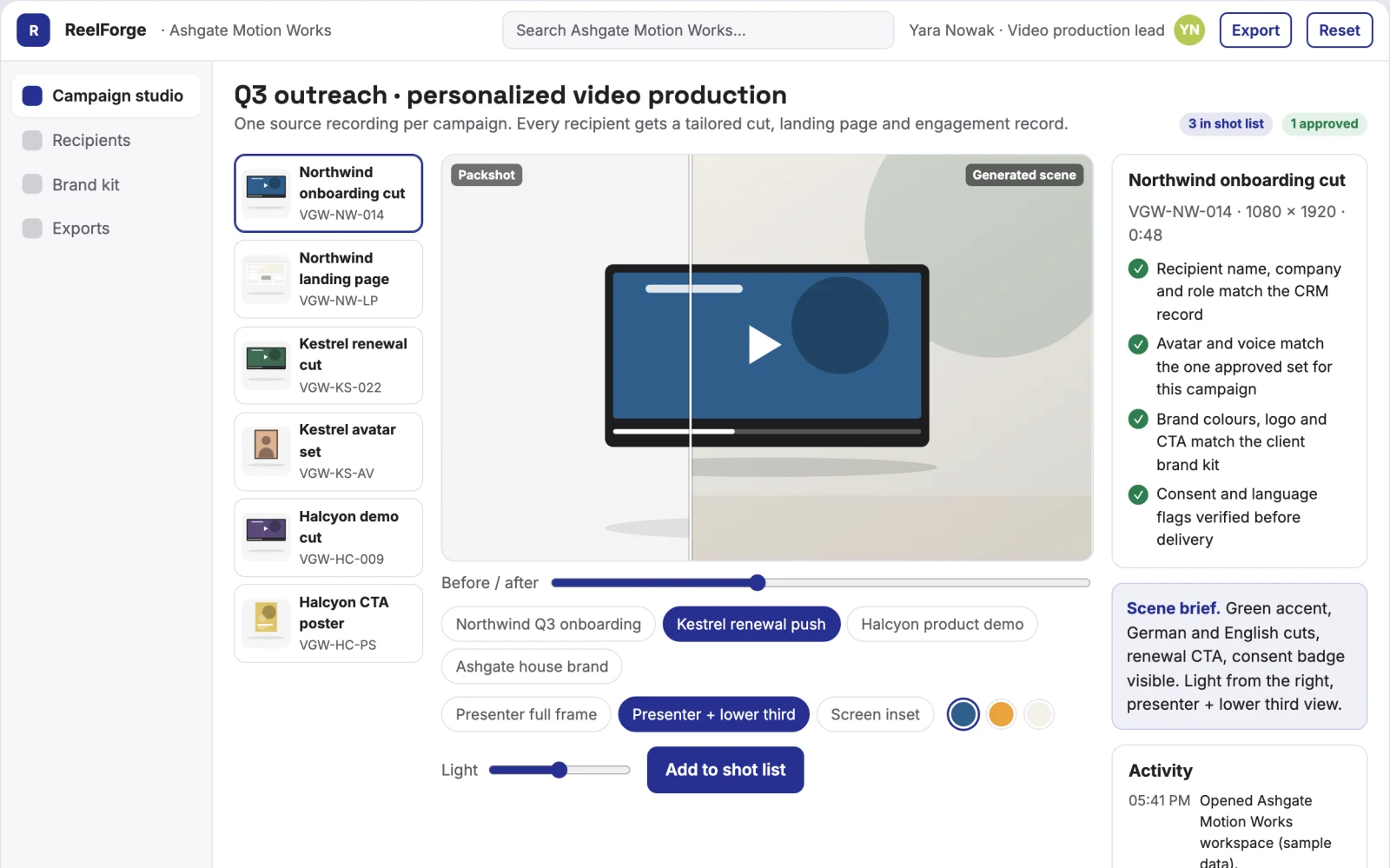1390x868 pixels.
Task: Click the Packshot label on preview
Action: pyautogui.click(x=486, y=175)
